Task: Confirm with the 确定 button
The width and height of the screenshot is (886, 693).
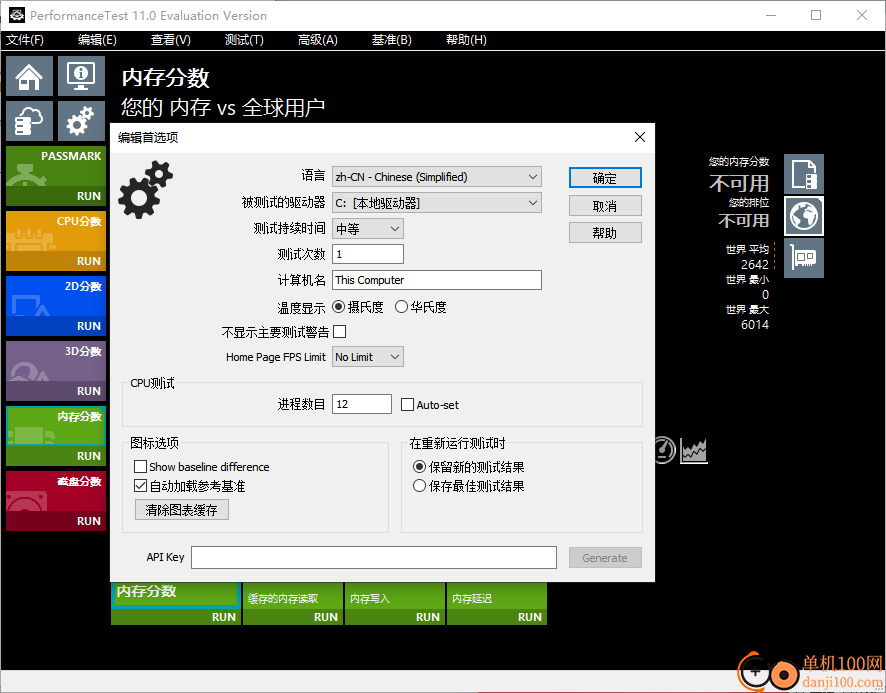Action: [x=605, y=178]
